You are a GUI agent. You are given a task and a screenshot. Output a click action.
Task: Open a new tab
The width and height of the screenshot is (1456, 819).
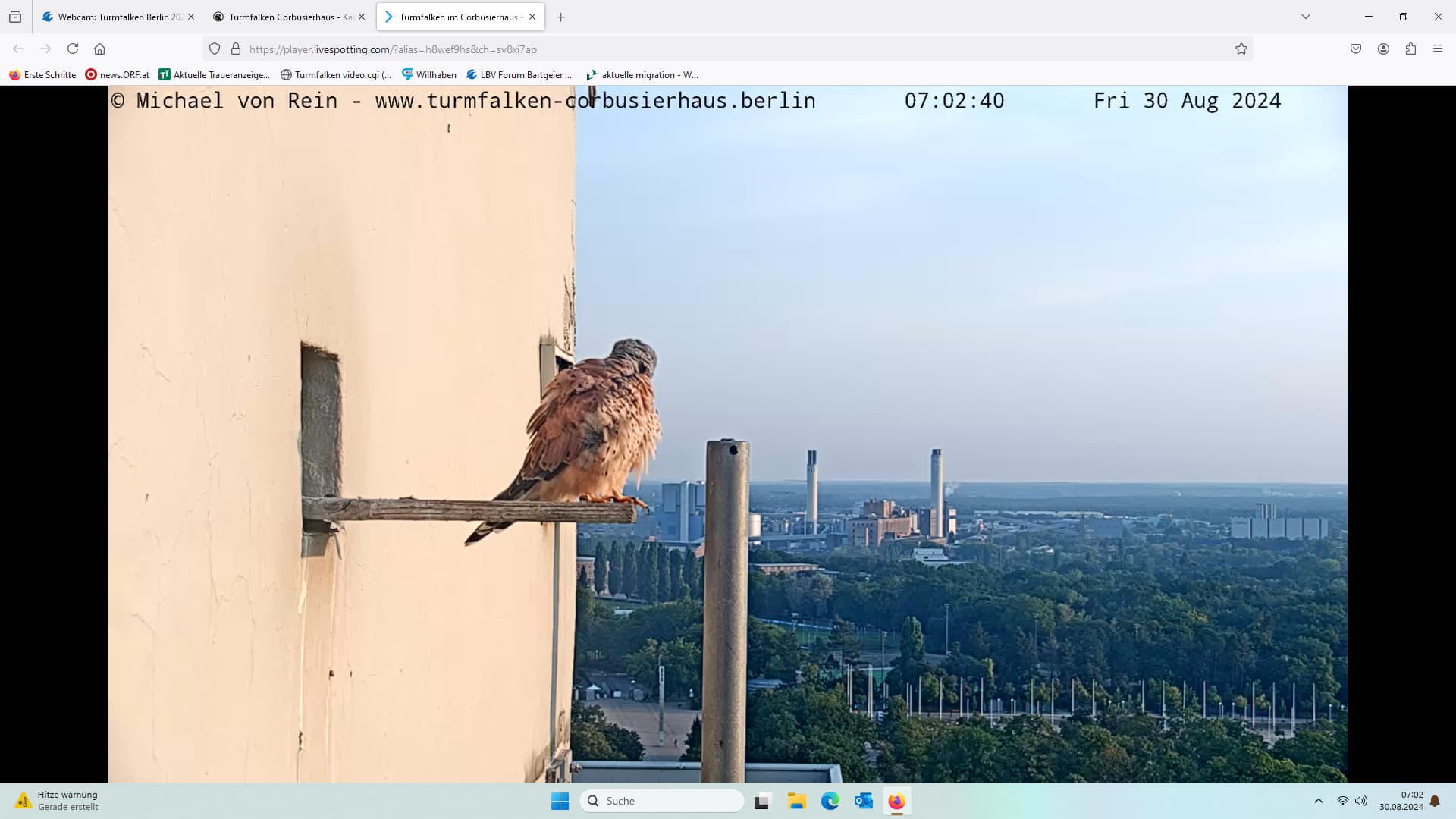560,17
